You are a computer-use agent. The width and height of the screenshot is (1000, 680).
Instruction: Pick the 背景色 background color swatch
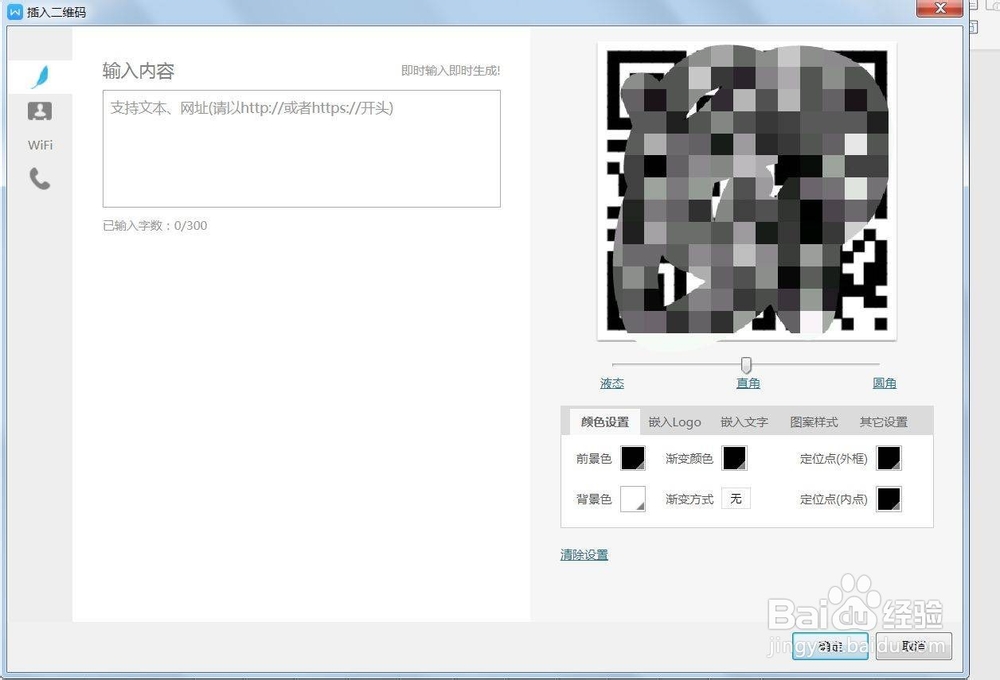pos(633,499)
